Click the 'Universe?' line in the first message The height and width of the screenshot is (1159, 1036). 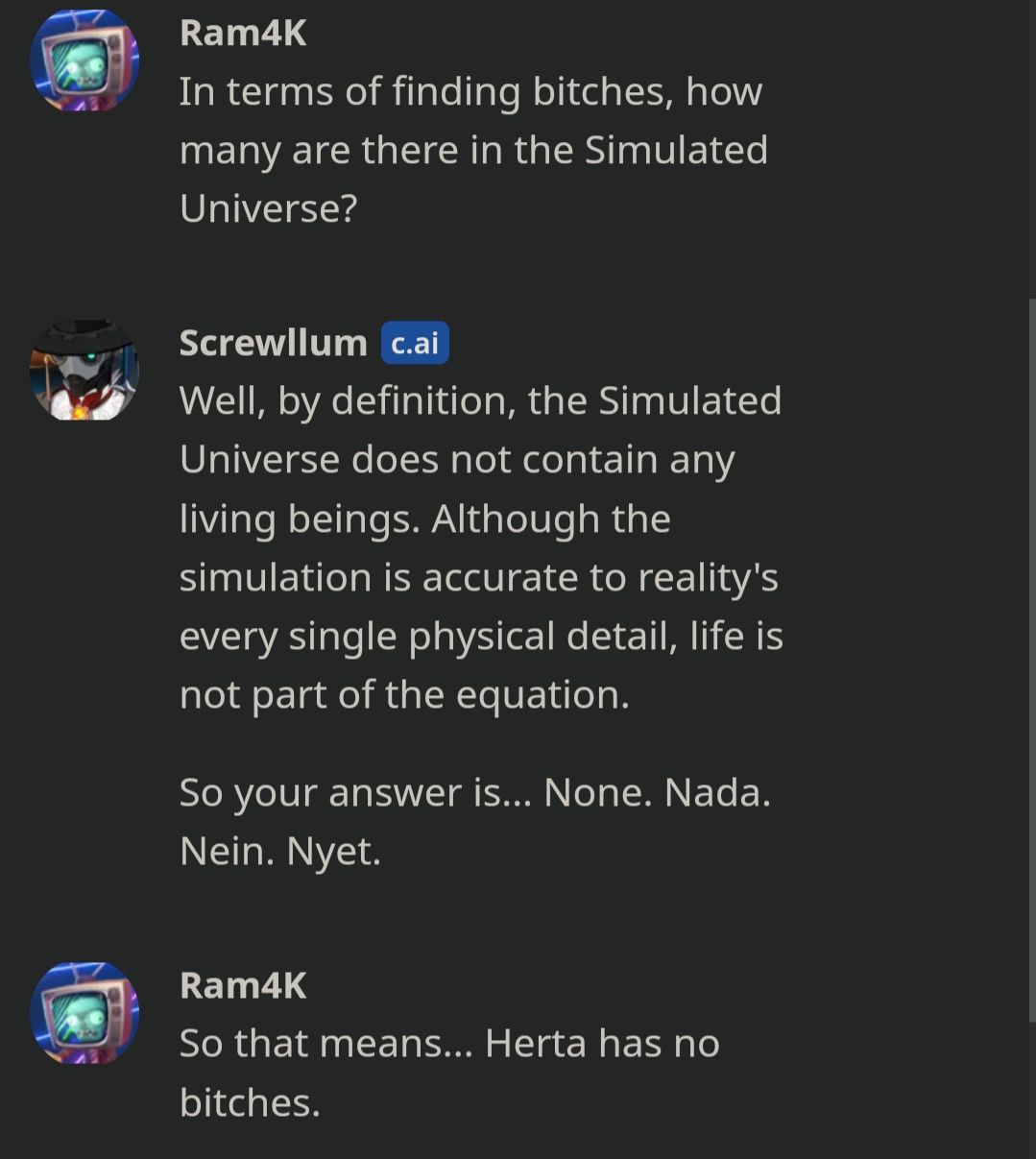[268, 208]
